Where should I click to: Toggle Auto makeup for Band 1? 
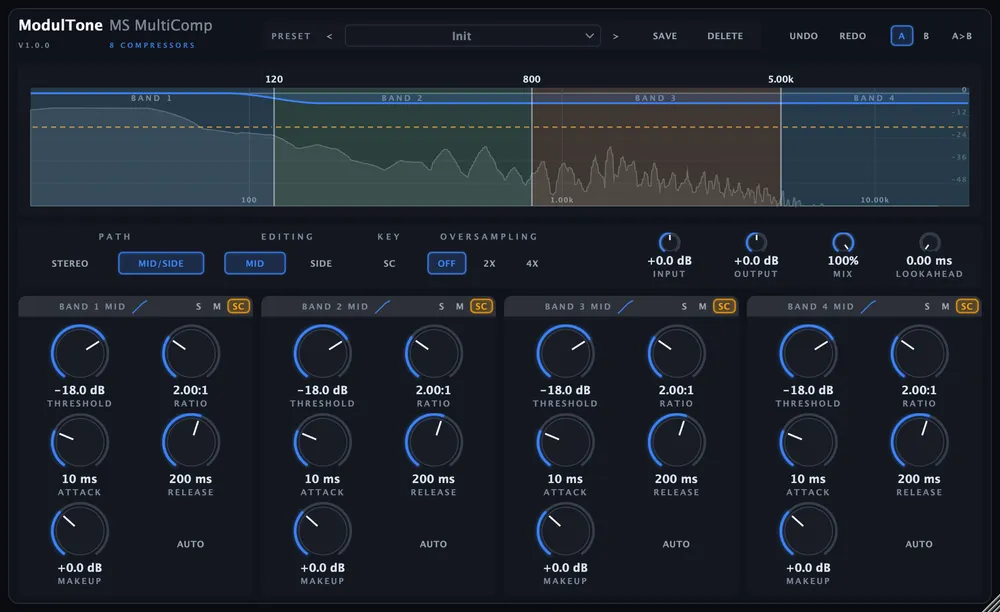[191, 544]
